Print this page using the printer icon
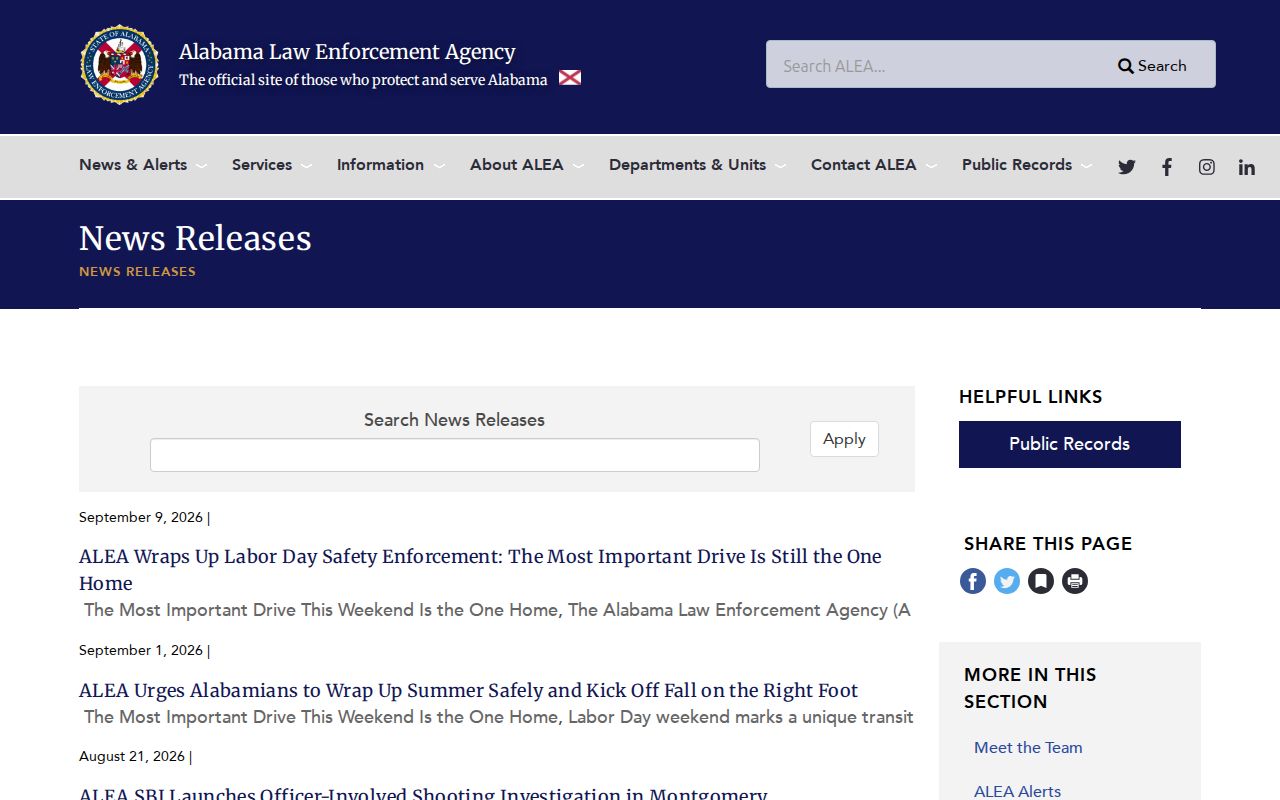The image size is (1280, 800). coord(1075,581)
